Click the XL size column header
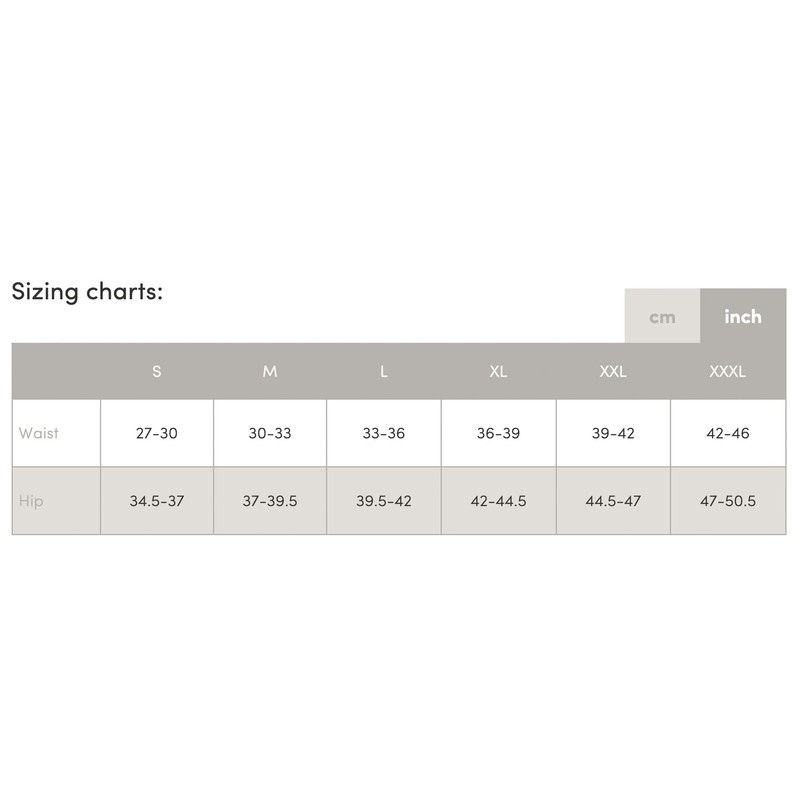Image resolution: width=800 pixels, height=800 pixels. (498, 372)
